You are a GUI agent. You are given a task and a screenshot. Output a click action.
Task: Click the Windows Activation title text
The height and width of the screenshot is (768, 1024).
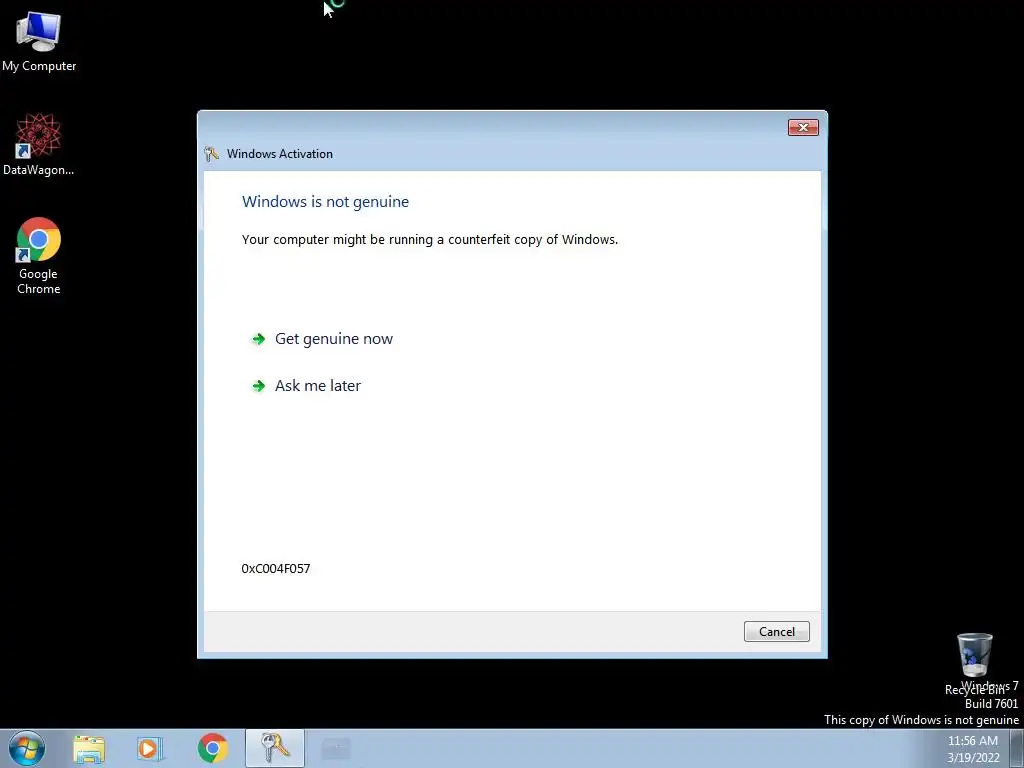click(280, 154)
